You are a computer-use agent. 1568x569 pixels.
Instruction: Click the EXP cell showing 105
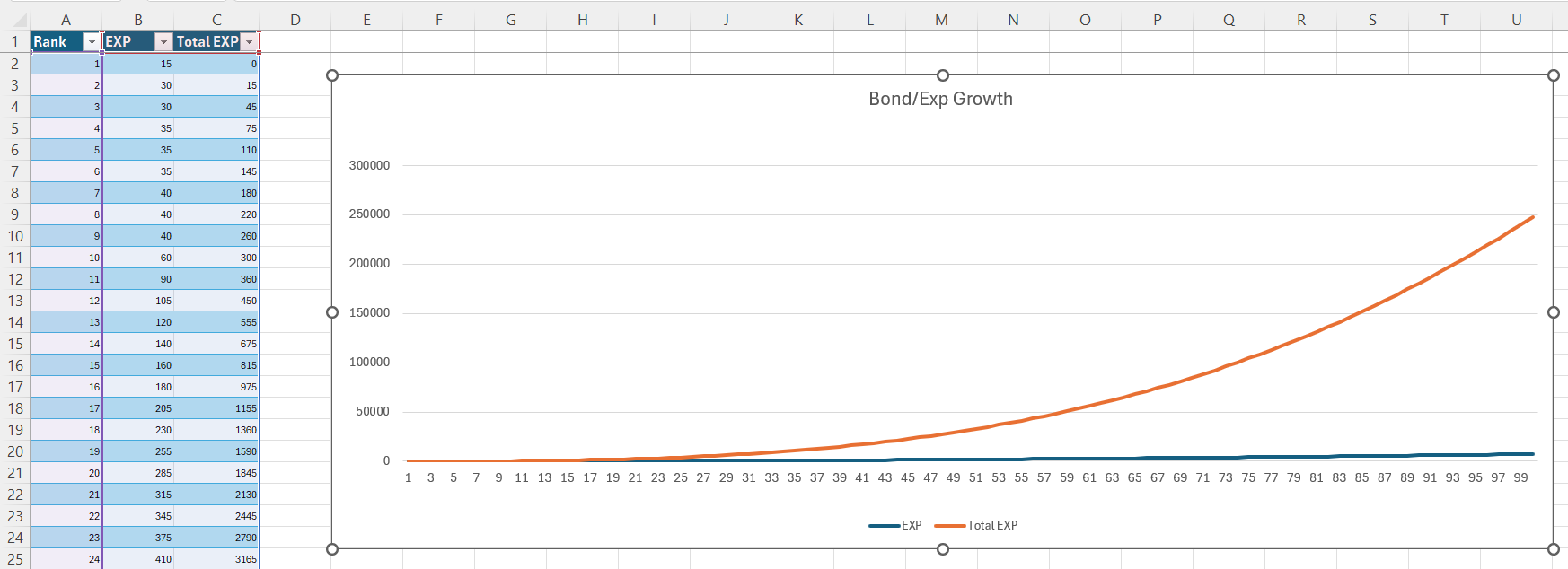point(138,301)
